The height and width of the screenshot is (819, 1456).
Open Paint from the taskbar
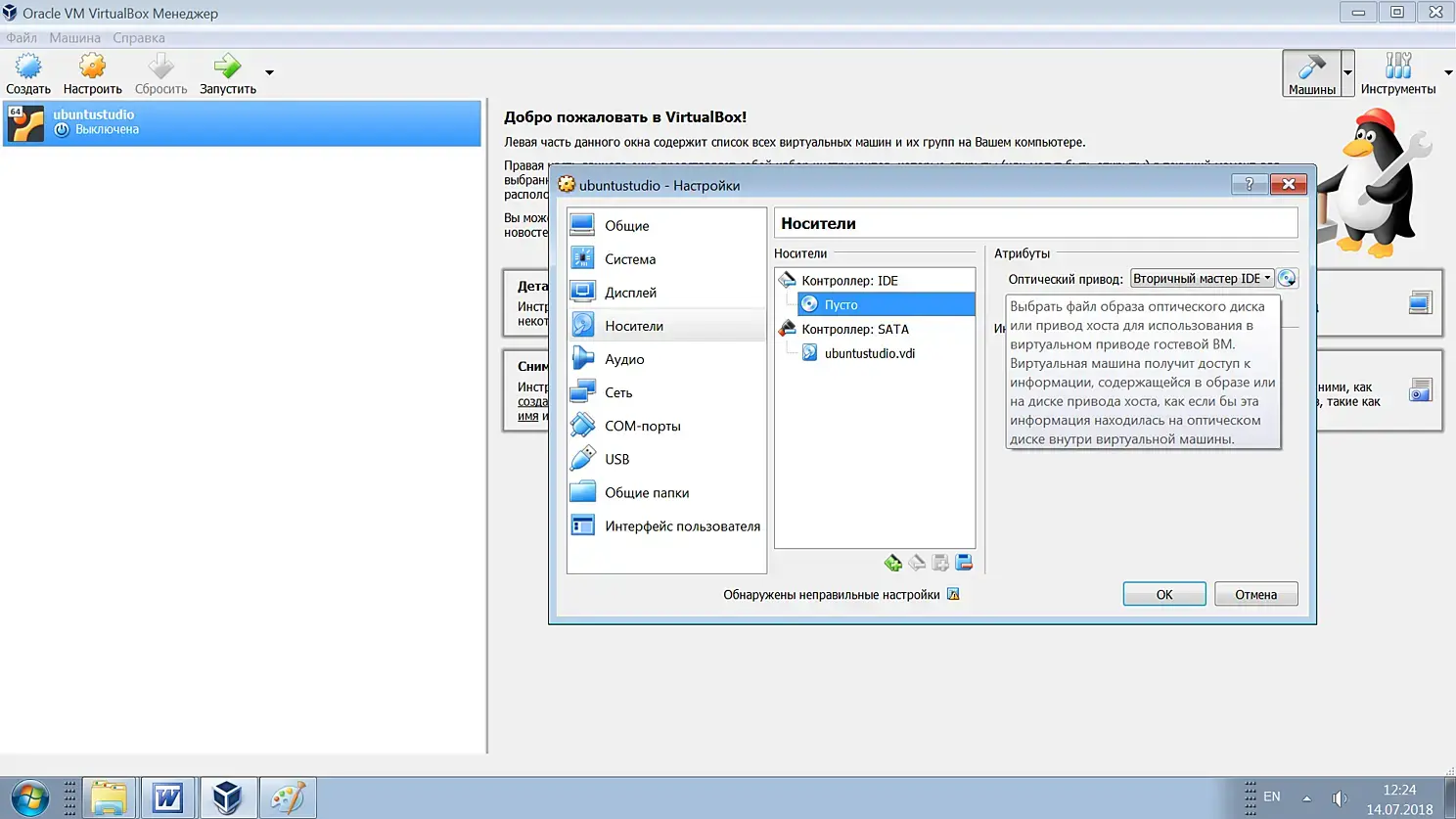coord(288,798)
